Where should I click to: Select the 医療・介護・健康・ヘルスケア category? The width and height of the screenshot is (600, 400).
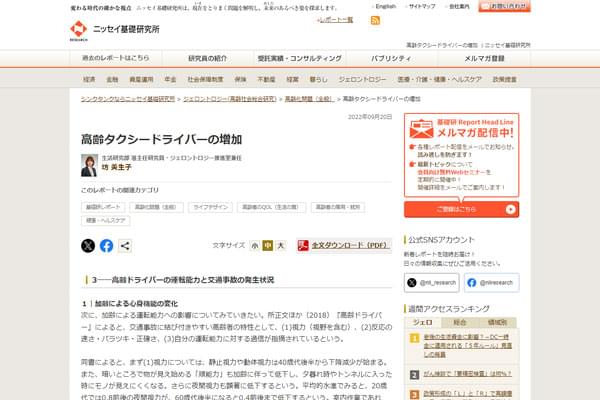pyautogui.click(x=439, y=79)
